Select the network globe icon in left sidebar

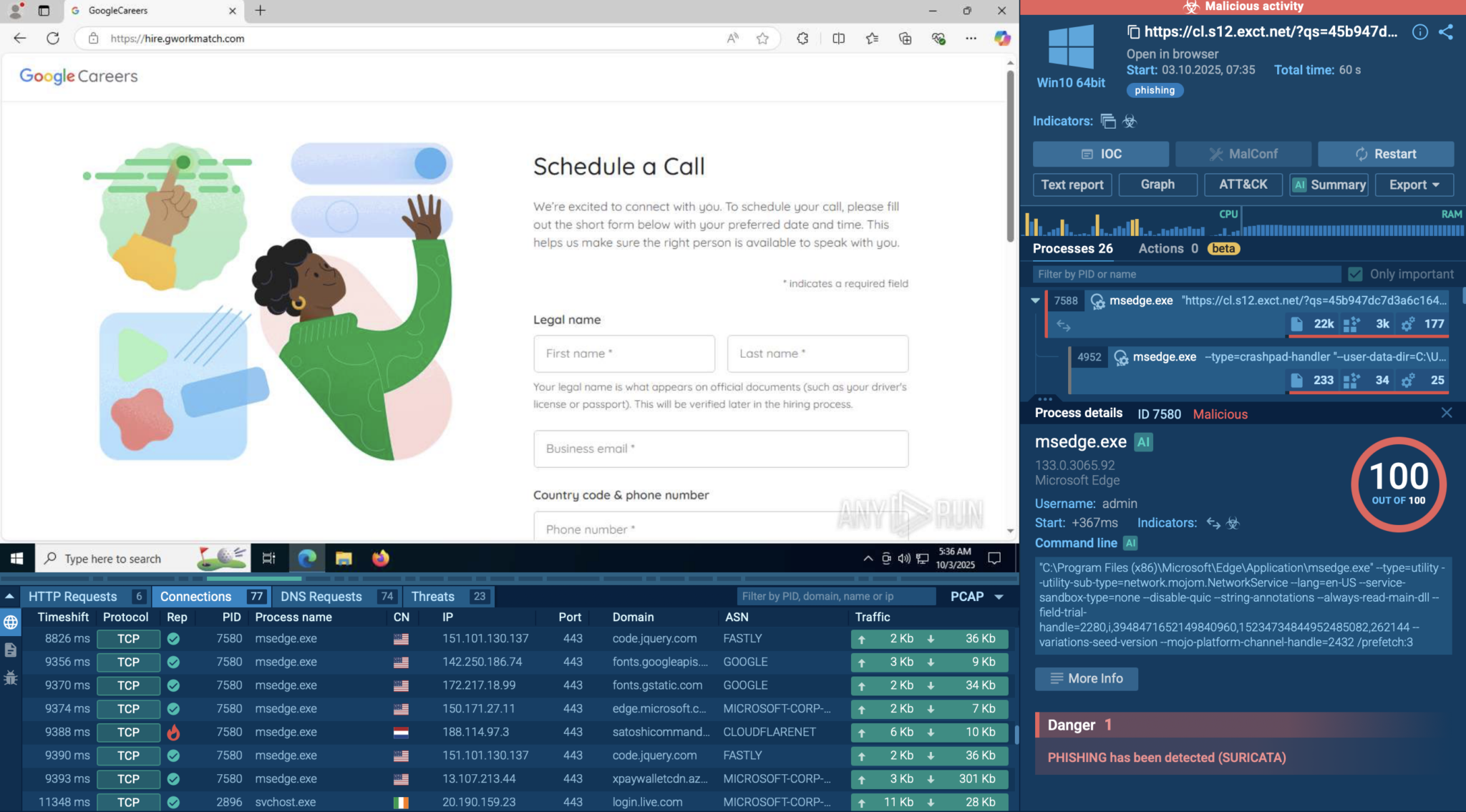[x=11, y=622]
